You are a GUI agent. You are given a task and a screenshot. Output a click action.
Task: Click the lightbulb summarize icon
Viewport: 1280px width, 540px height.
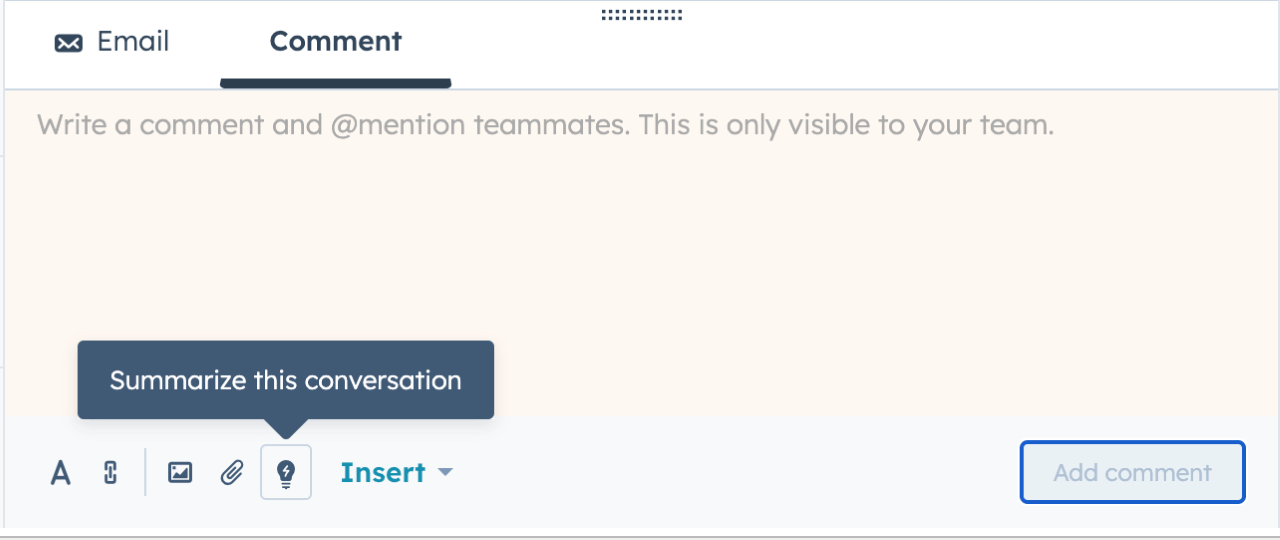pyautogui.click(x=286, y=473)
